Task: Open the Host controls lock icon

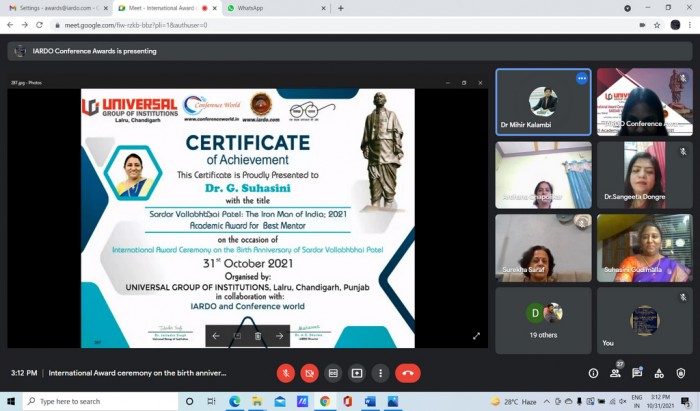Action: (x=681, y=373)
